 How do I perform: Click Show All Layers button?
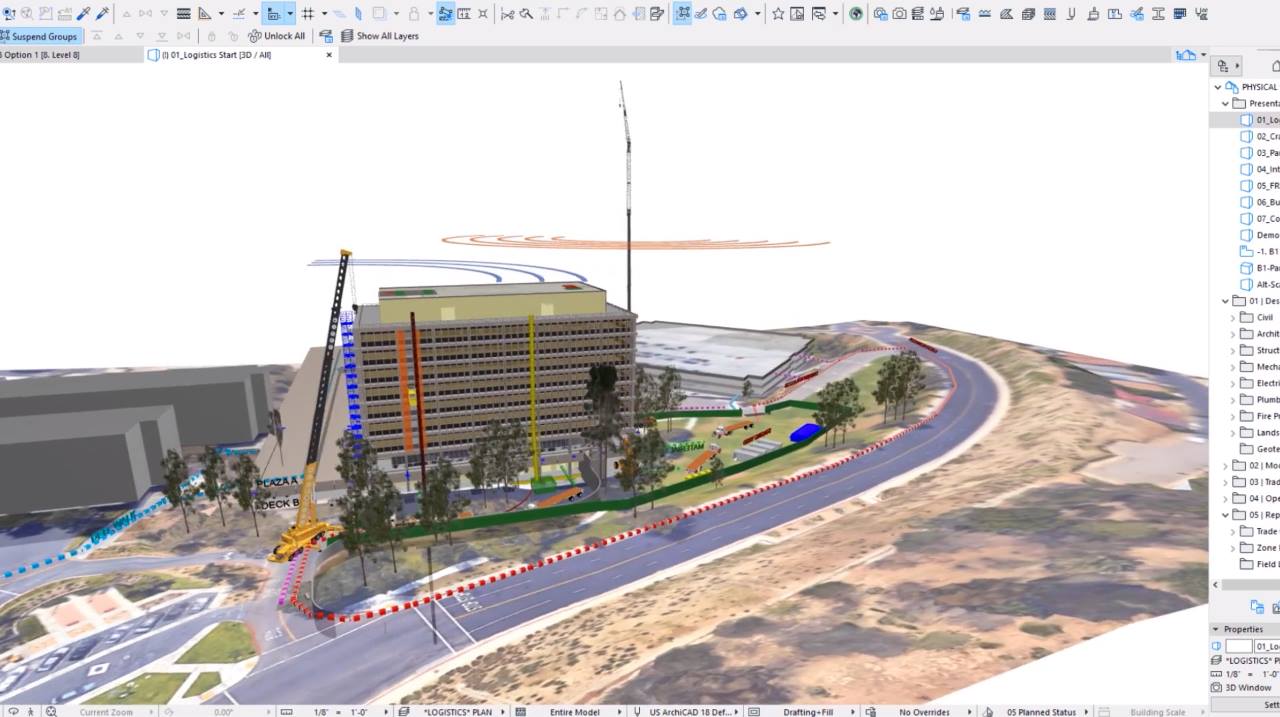[x=380, y=36]
